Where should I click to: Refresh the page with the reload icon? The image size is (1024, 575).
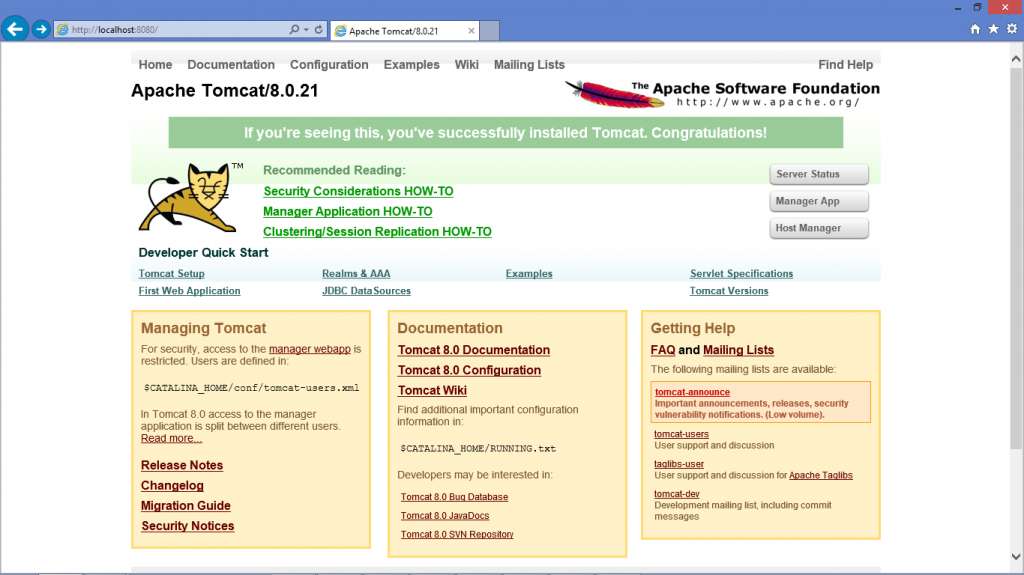click(x=319, y=30)
